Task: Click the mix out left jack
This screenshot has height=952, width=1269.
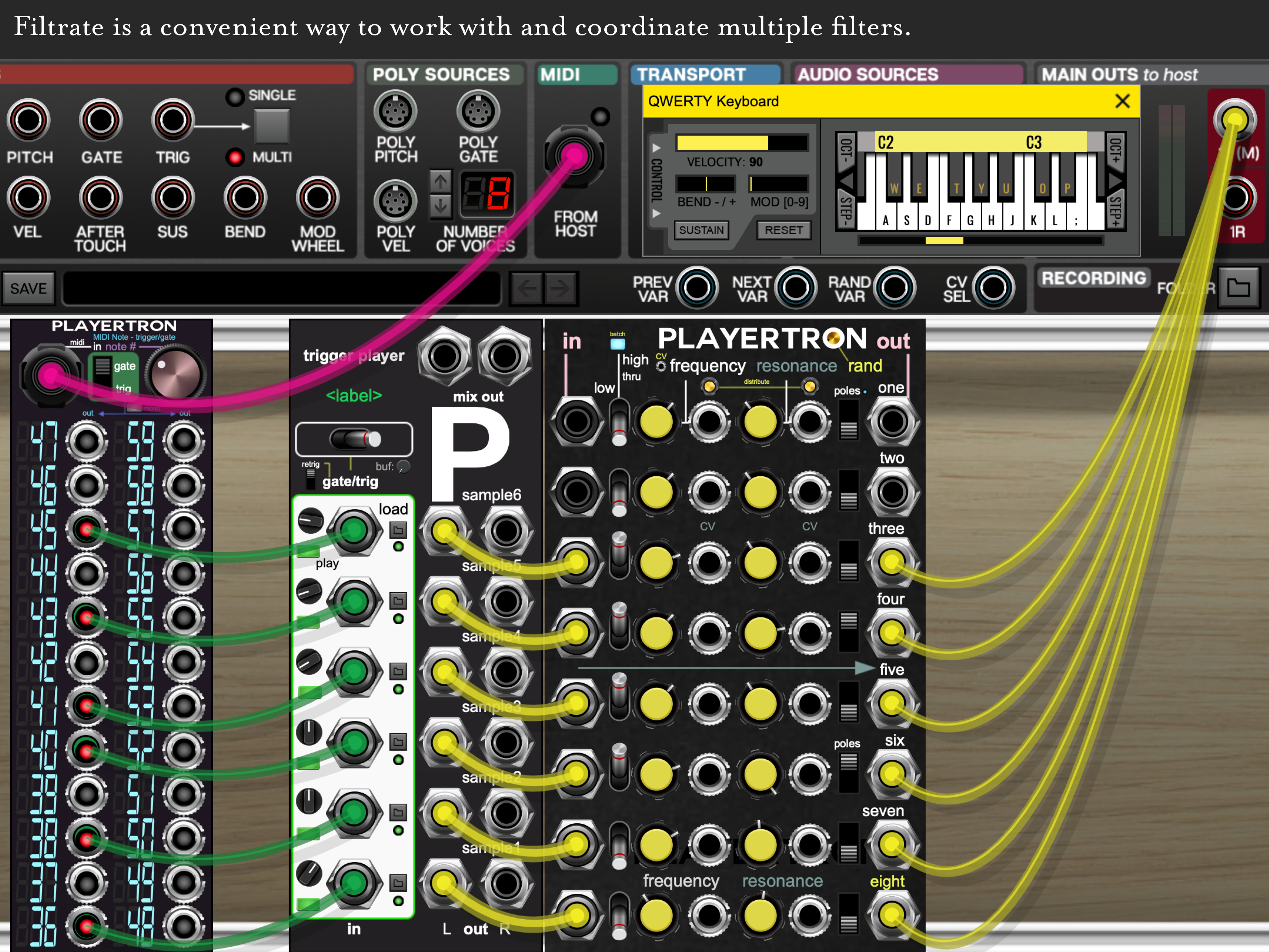Action: pos(444,356)
